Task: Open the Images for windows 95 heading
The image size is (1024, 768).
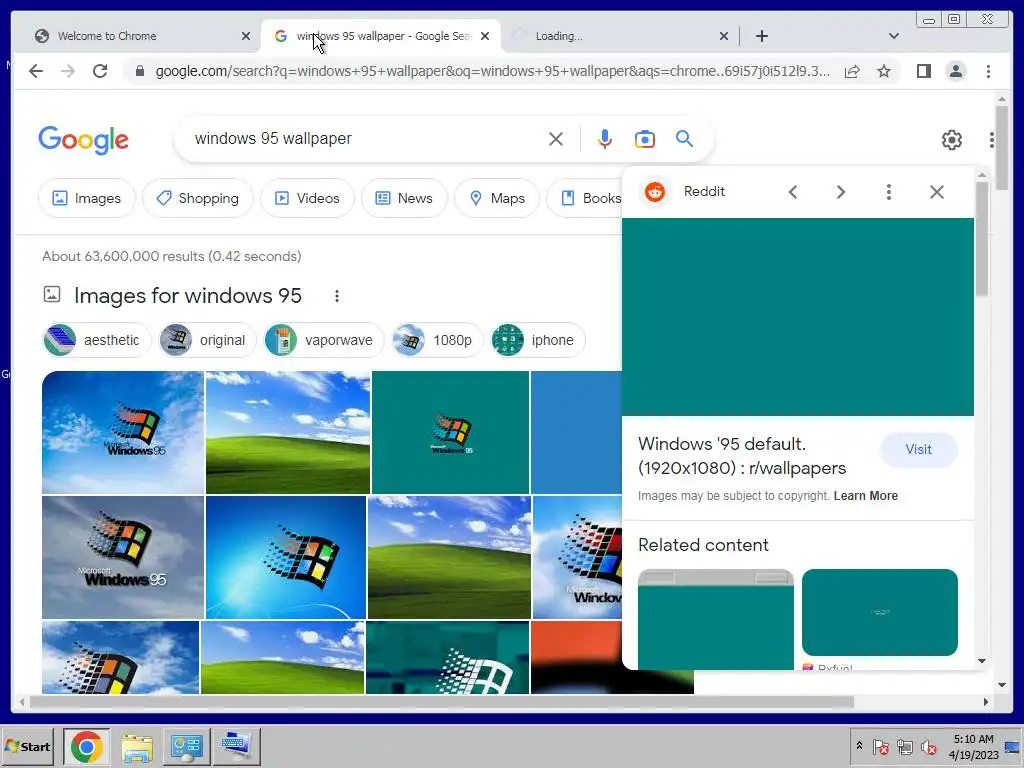Action: pos(188,296)
